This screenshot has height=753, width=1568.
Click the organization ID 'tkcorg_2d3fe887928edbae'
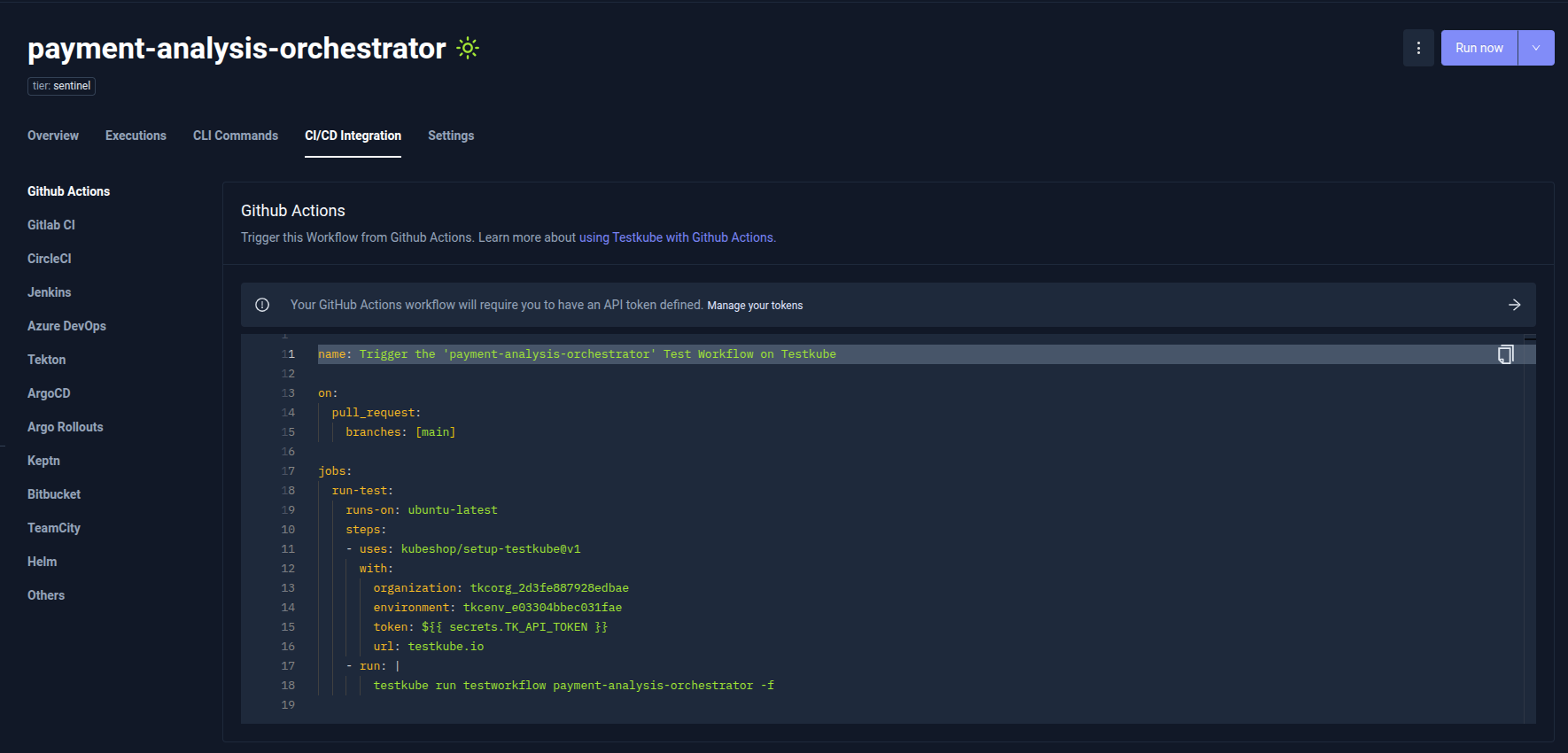[x=549, y=588]
